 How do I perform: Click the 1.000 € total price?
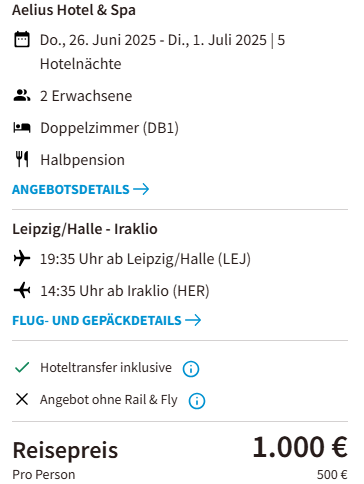point(300,447)
